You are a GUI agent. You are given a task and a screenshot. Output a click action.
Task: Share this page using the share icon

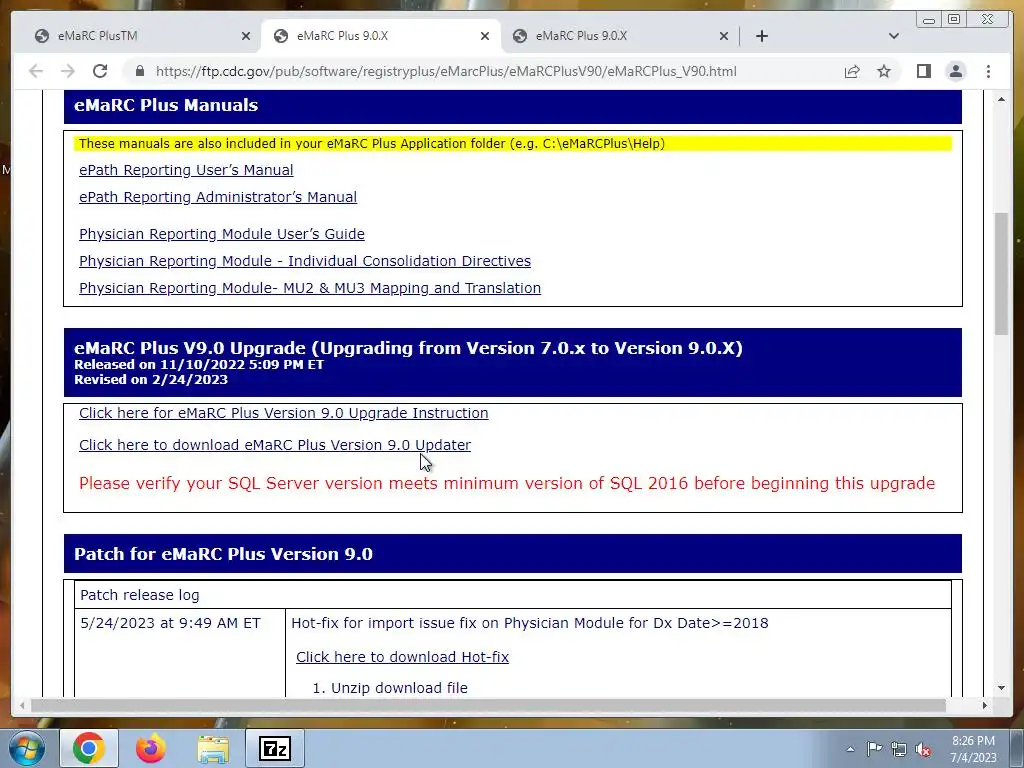coord(852,71)
